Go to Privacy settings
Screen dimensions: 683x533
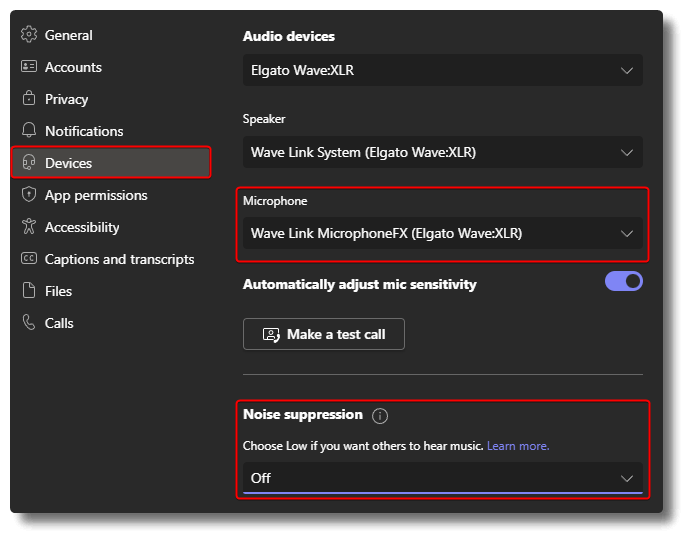111,99
